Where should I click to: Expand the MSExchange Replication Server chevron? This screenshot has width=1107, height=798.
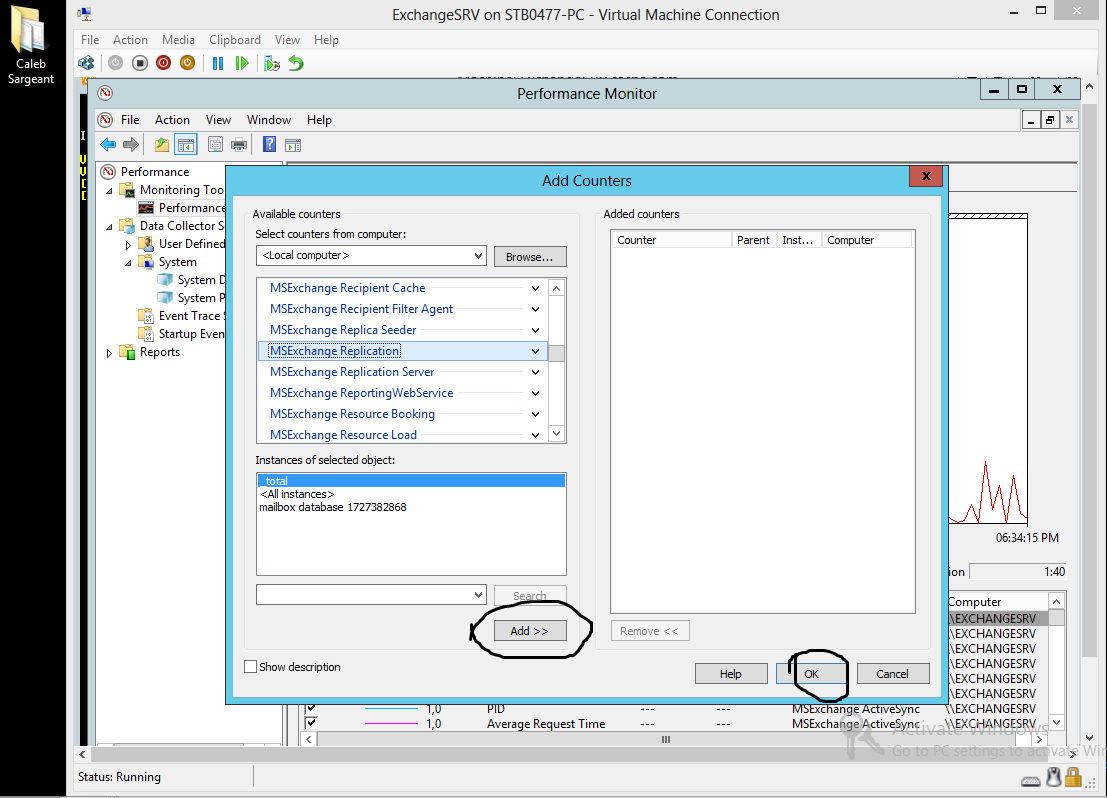click(x=535, y=372)
